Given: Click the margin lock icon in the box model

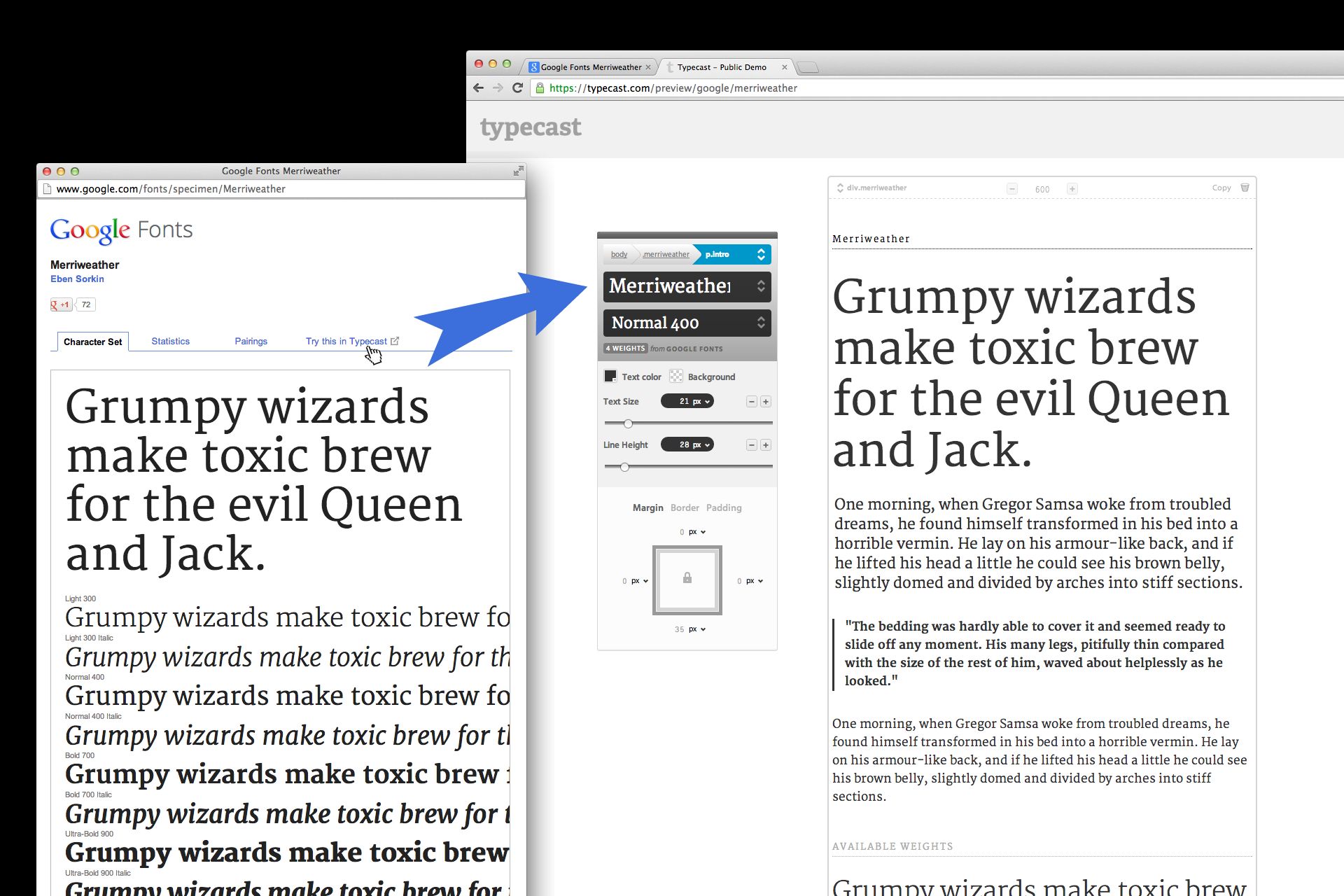Looking at the screenshot, I should click(687, 578).
